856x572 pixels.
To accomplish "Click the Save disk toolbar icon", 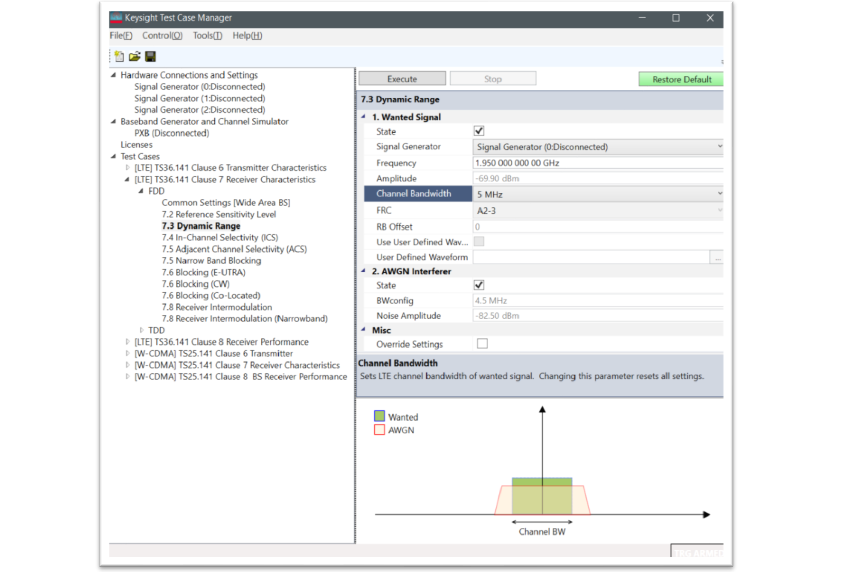I will click(x=151, y=56).
